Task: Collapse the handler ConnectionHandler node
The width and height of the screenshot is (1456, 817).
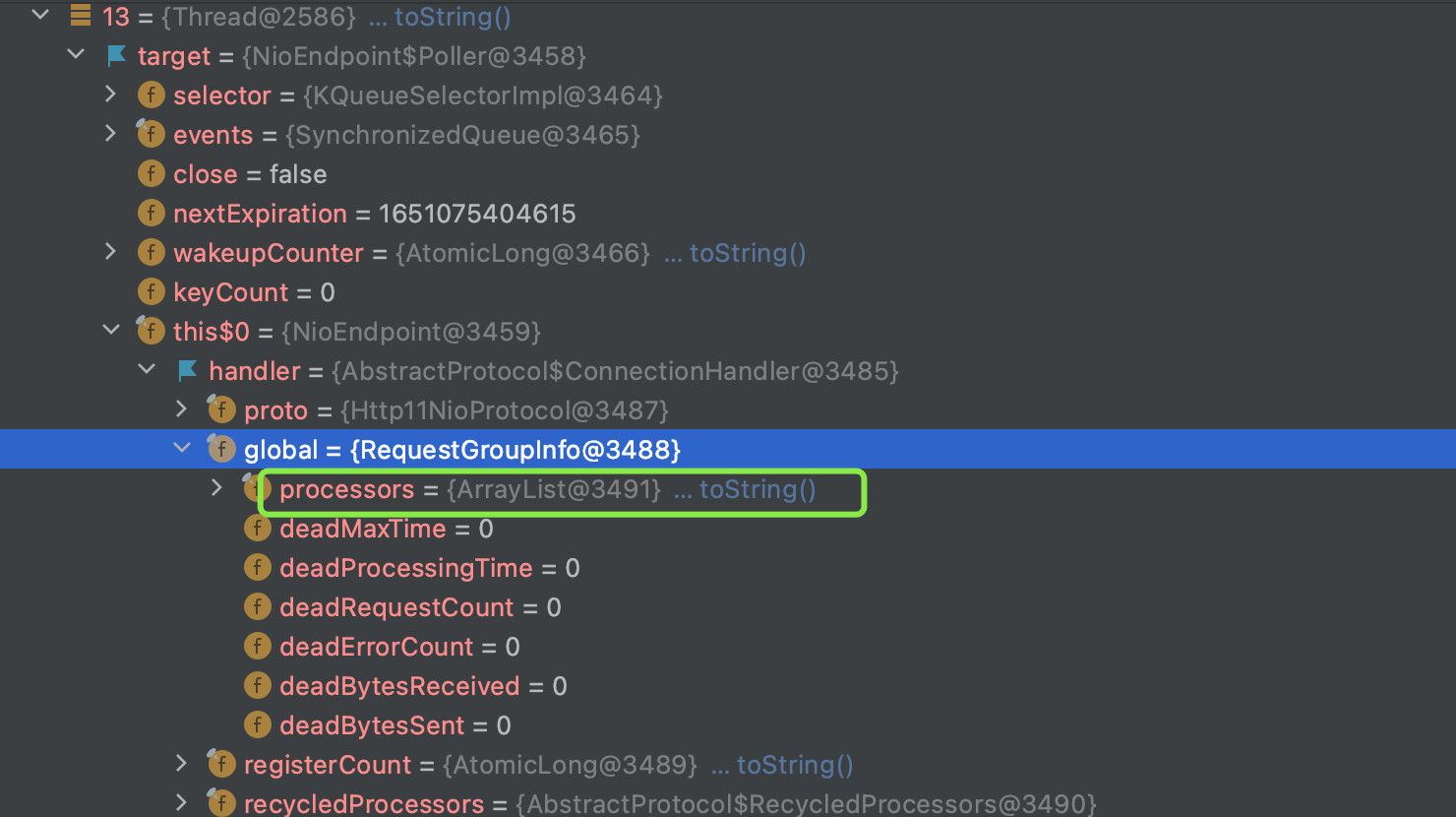Action: pyautogui.click(x=147, y=369)
